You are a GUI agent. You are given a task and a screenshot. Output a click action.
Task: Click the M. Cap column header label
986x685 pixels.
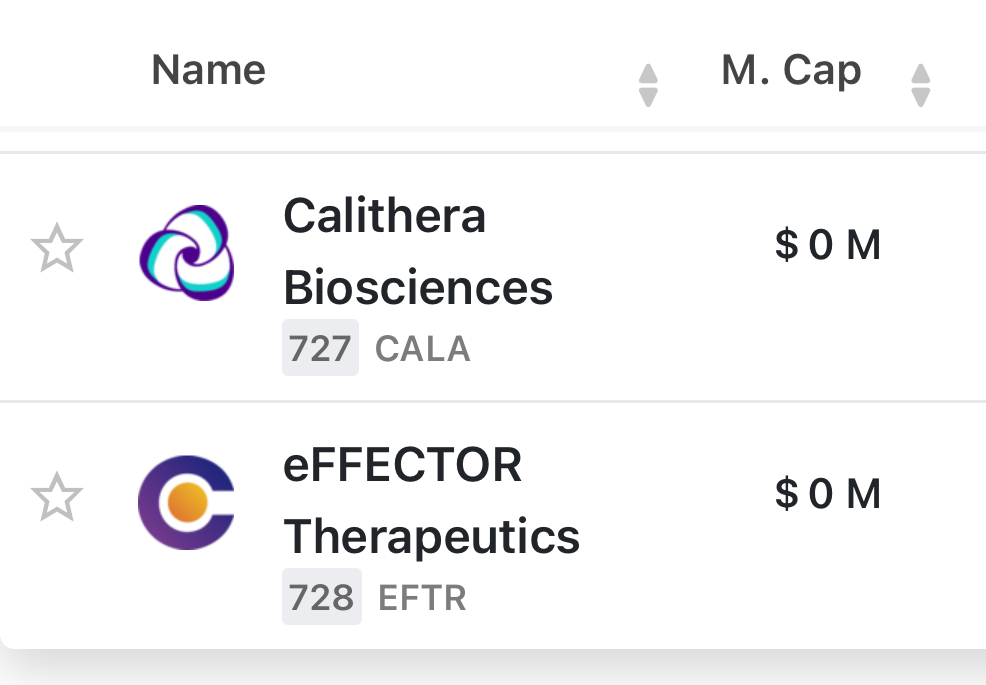791,71
